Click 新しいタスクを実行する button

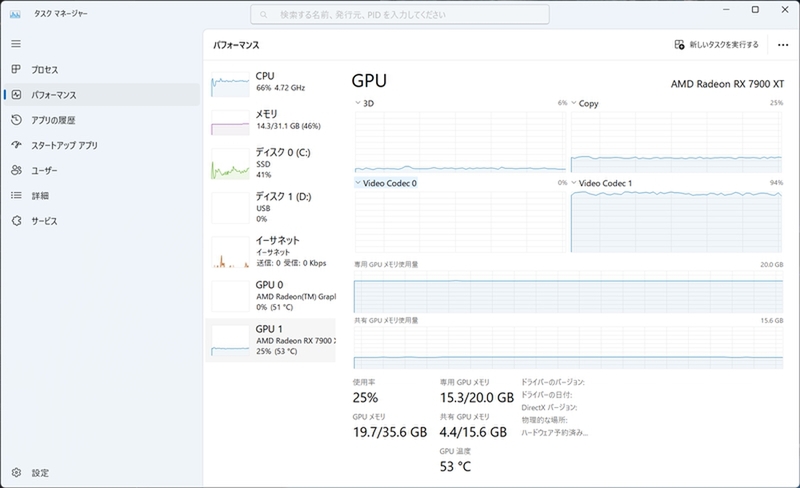717,44
